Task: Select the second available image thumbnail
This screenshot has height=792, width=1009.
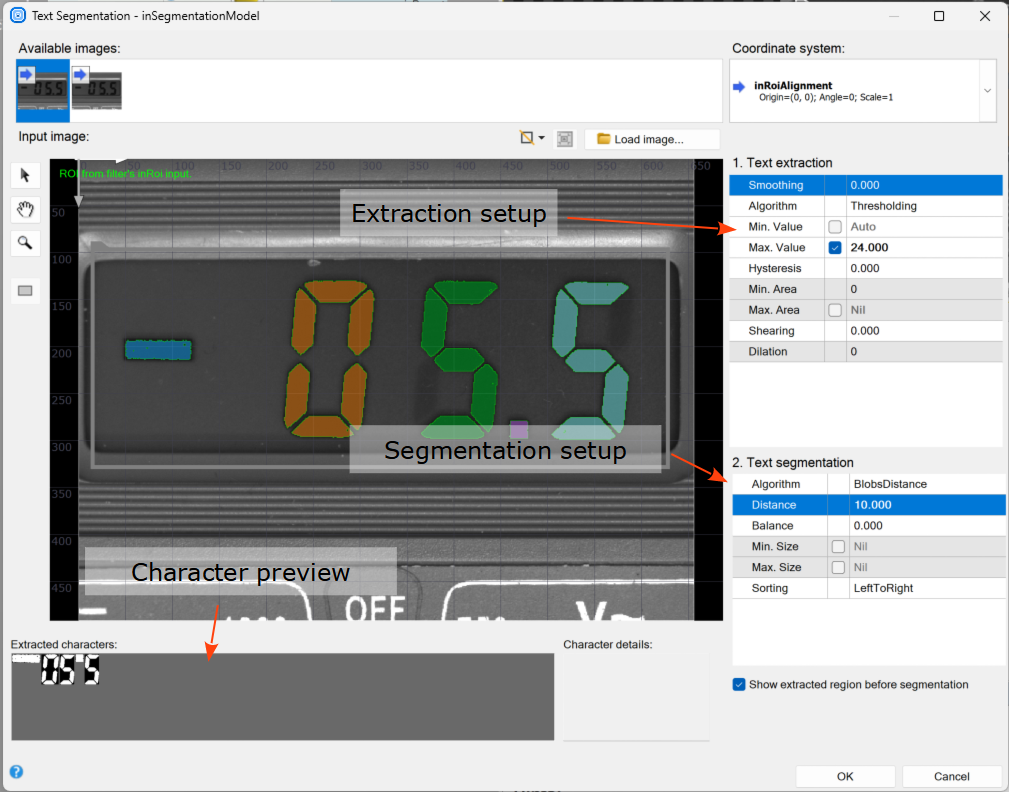Action: pos(96,89)
